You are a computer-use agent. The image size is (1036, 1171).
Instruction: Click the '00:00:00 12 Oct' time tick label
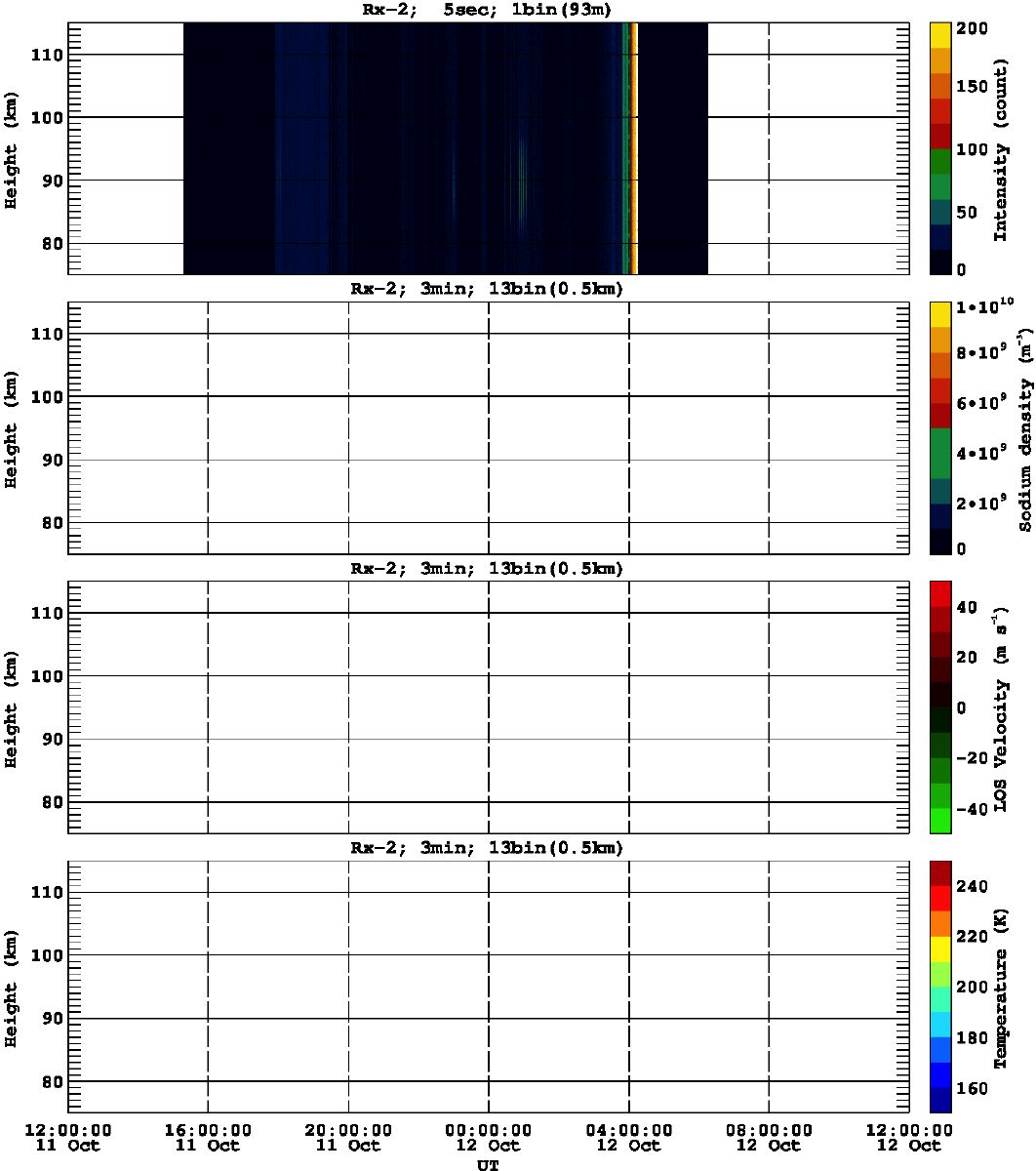click(x=488, y=1137)
